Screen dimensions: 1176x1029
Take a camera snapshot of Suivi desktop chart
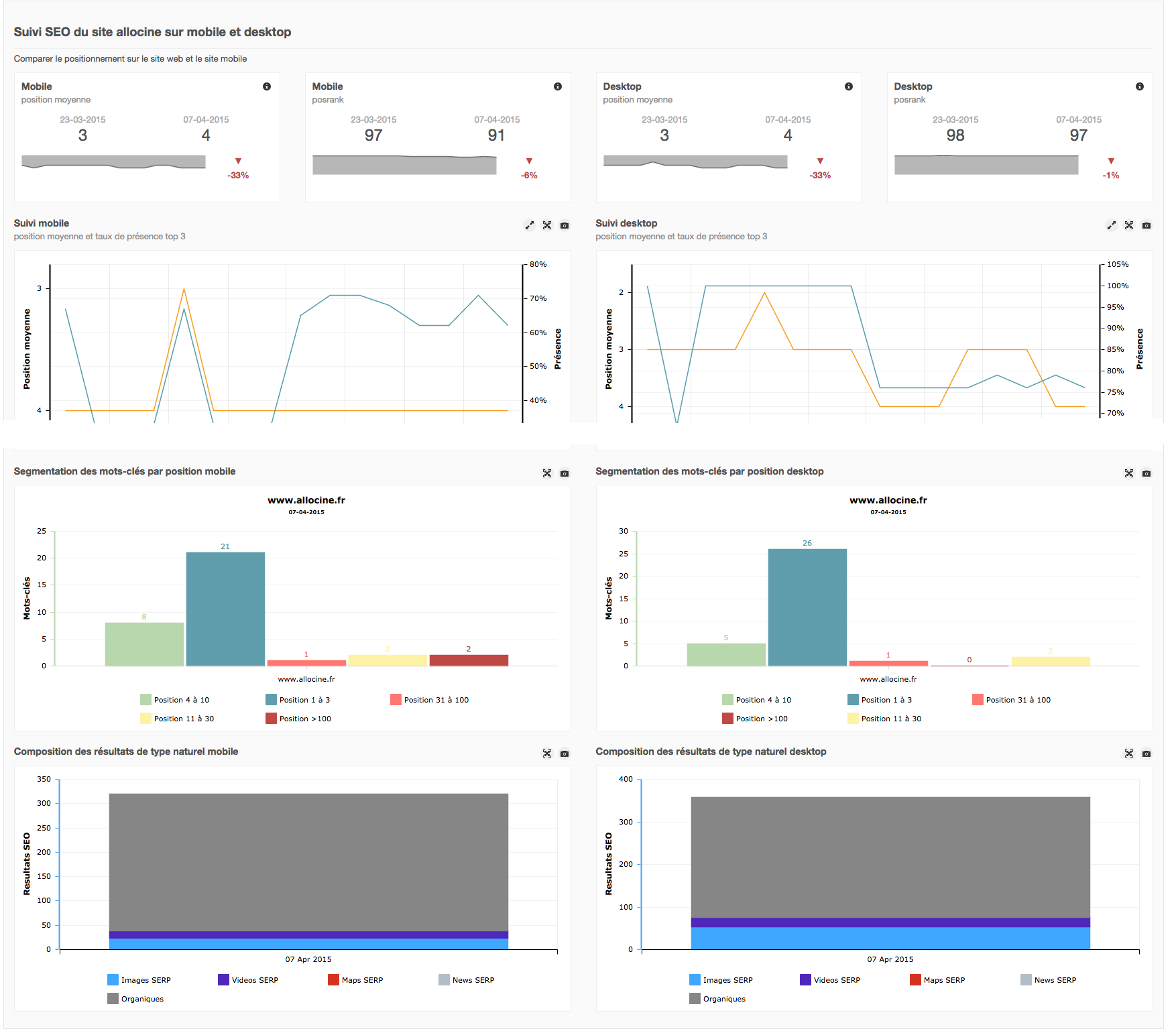(1146, 225)
